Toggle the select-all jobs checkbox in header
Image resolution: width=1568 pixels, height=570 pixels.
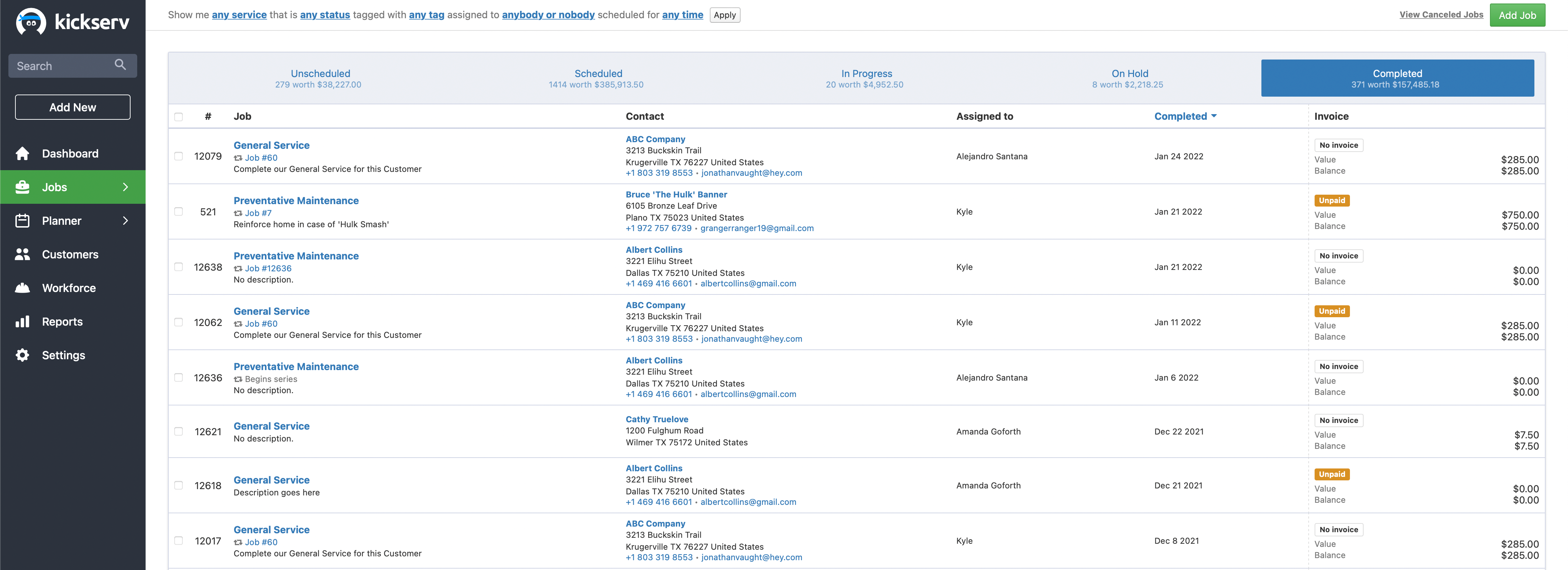pos(178,117)
